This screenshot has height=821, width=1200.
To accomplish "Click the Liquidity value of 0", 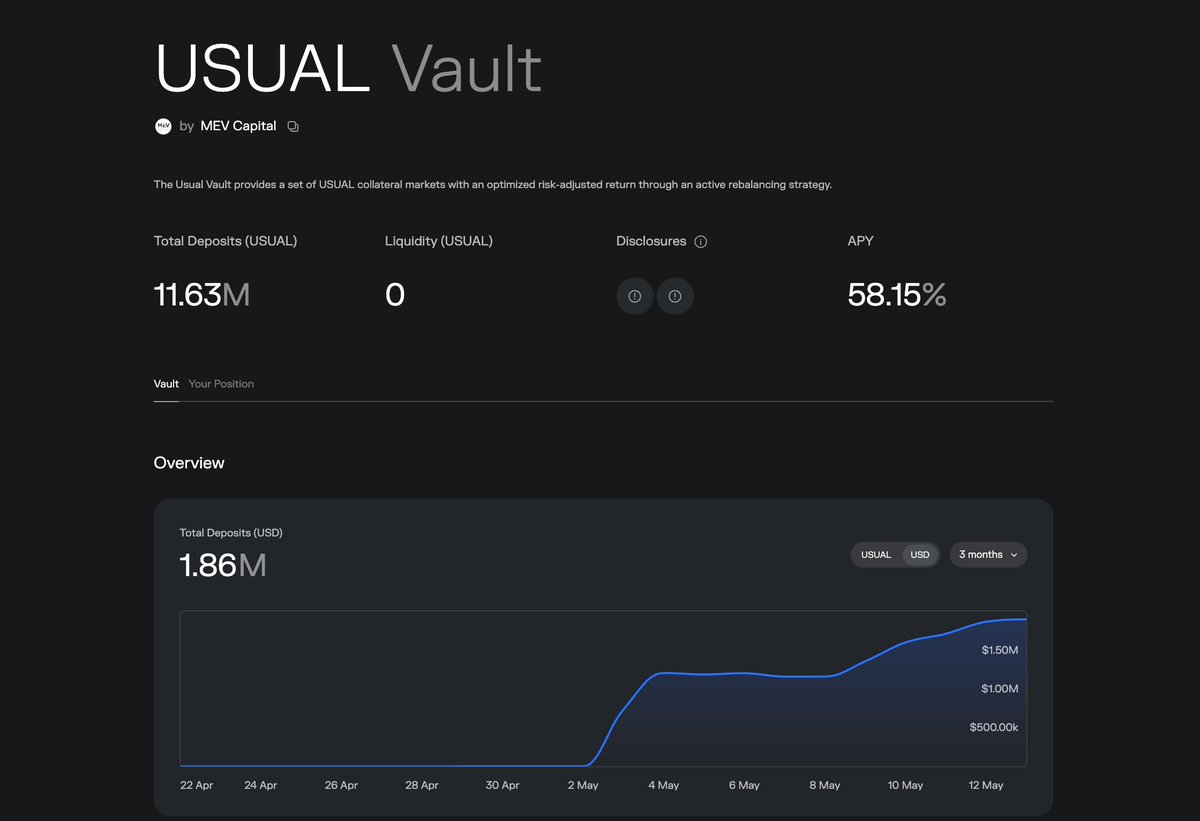I will [395, 295].
